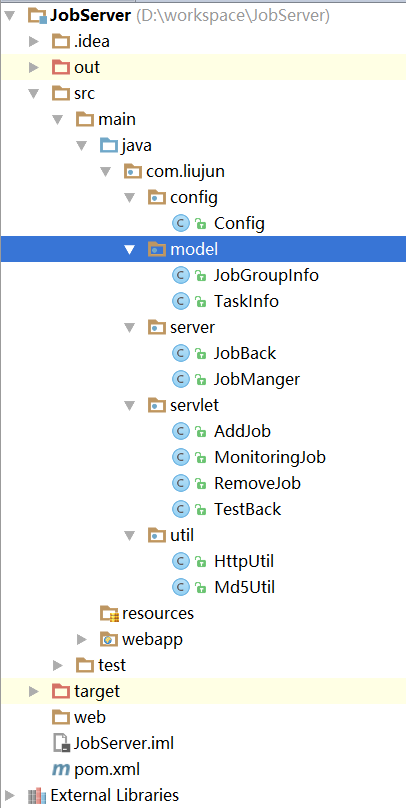
Task: Click the External Libraries icon
Action: (37, 796)
